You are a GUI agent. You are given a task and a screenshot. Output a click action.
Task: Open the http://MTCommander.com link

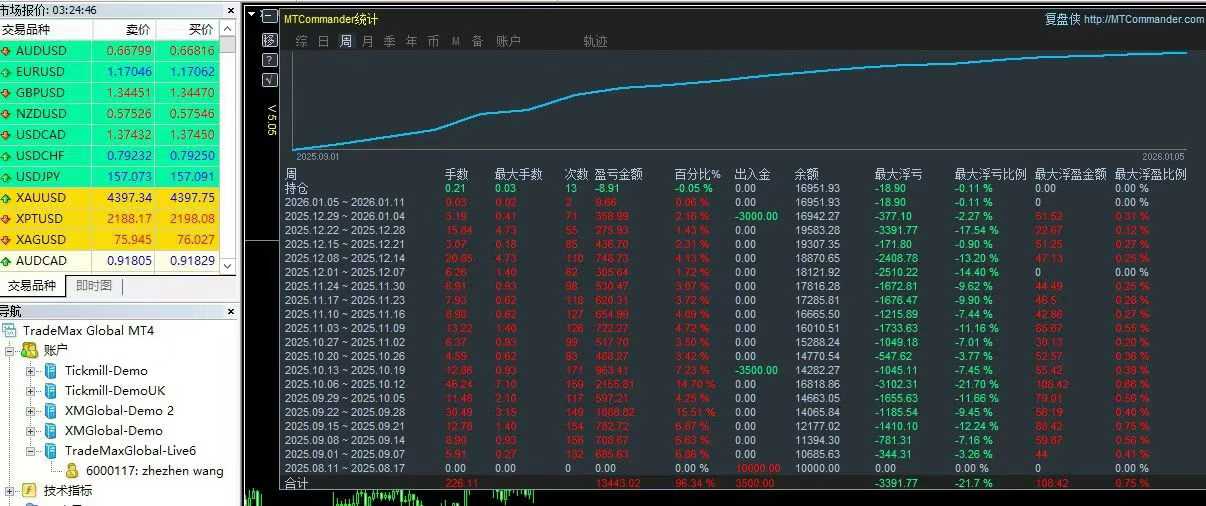pos(1144,19)
